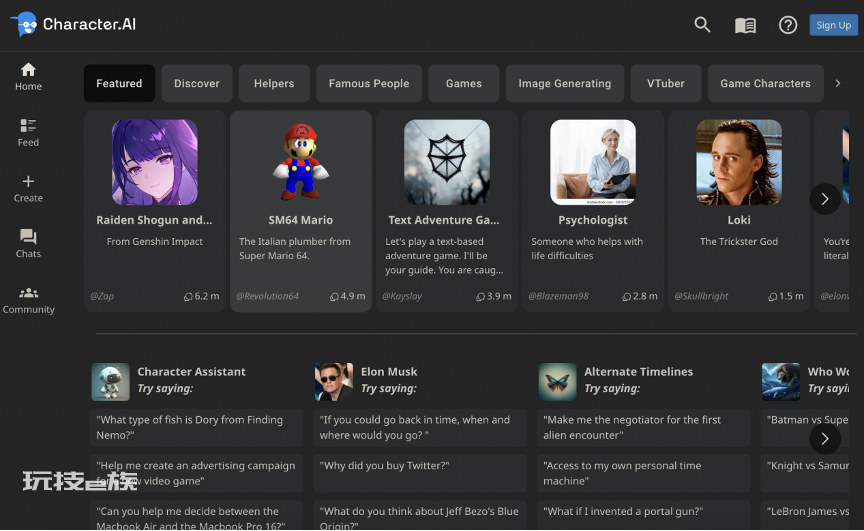Click the Psychologist card title
Image resolution: width=864 pixels, height=531 pixels.
pos(593,220)
